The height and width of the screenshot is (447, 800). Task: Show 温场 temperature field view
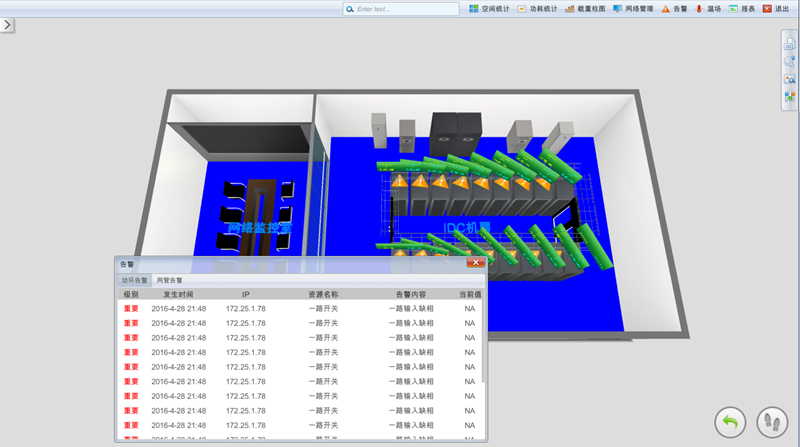pyautogui.click(x=708, y=9)
